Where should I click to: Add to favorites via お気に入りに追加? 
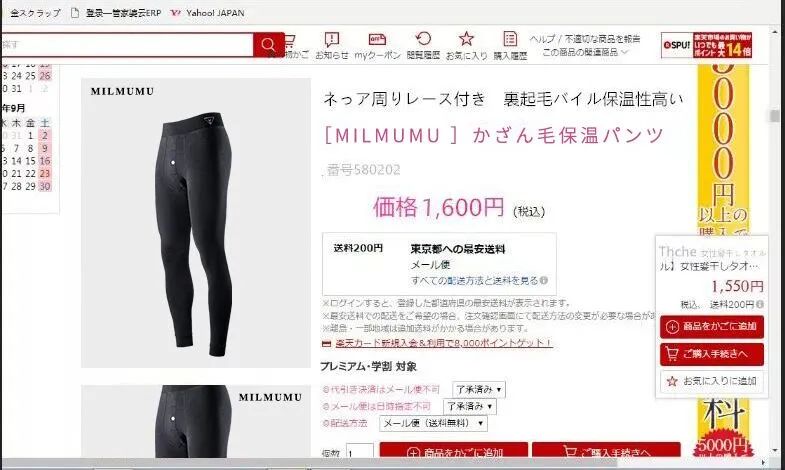pyautogui.click(x=712, y=381)
